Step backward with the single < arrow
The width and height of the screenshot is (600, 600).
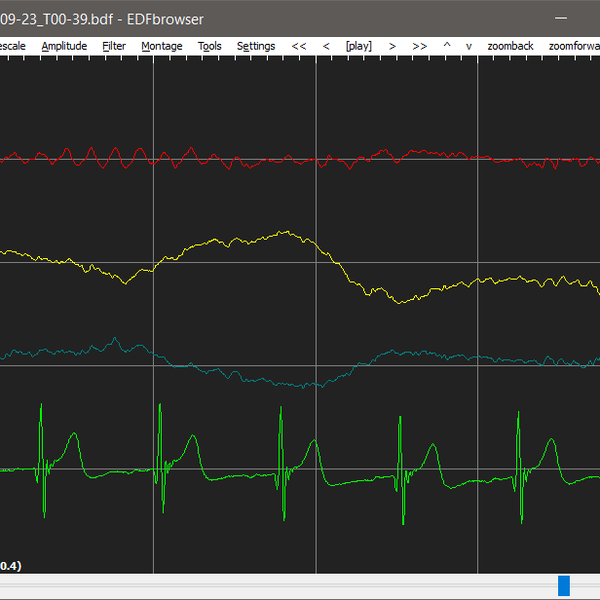326,46
